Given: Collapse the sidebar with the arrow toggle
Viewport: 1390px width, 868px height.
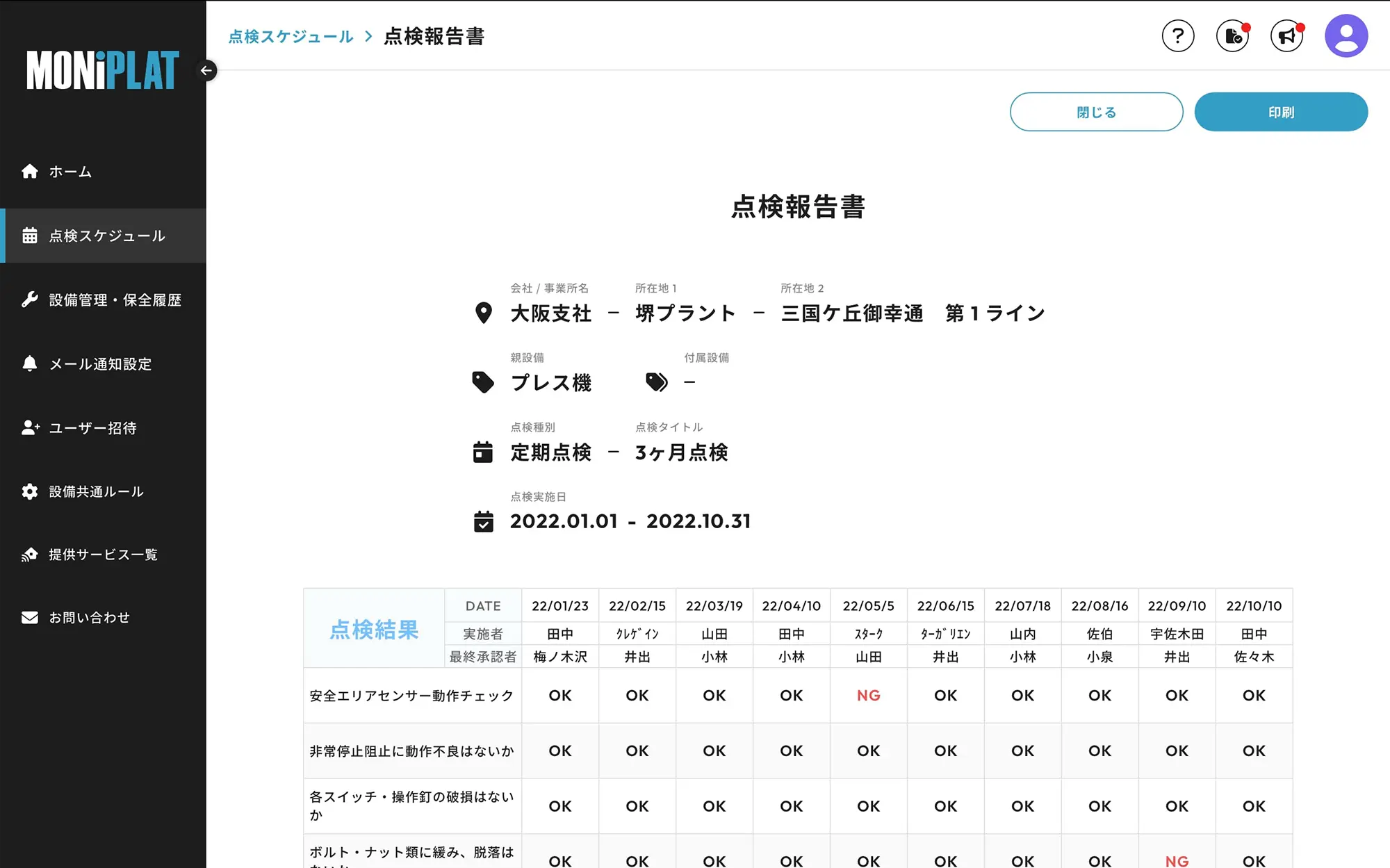Looking at the screenshot, I should [206, 70].
